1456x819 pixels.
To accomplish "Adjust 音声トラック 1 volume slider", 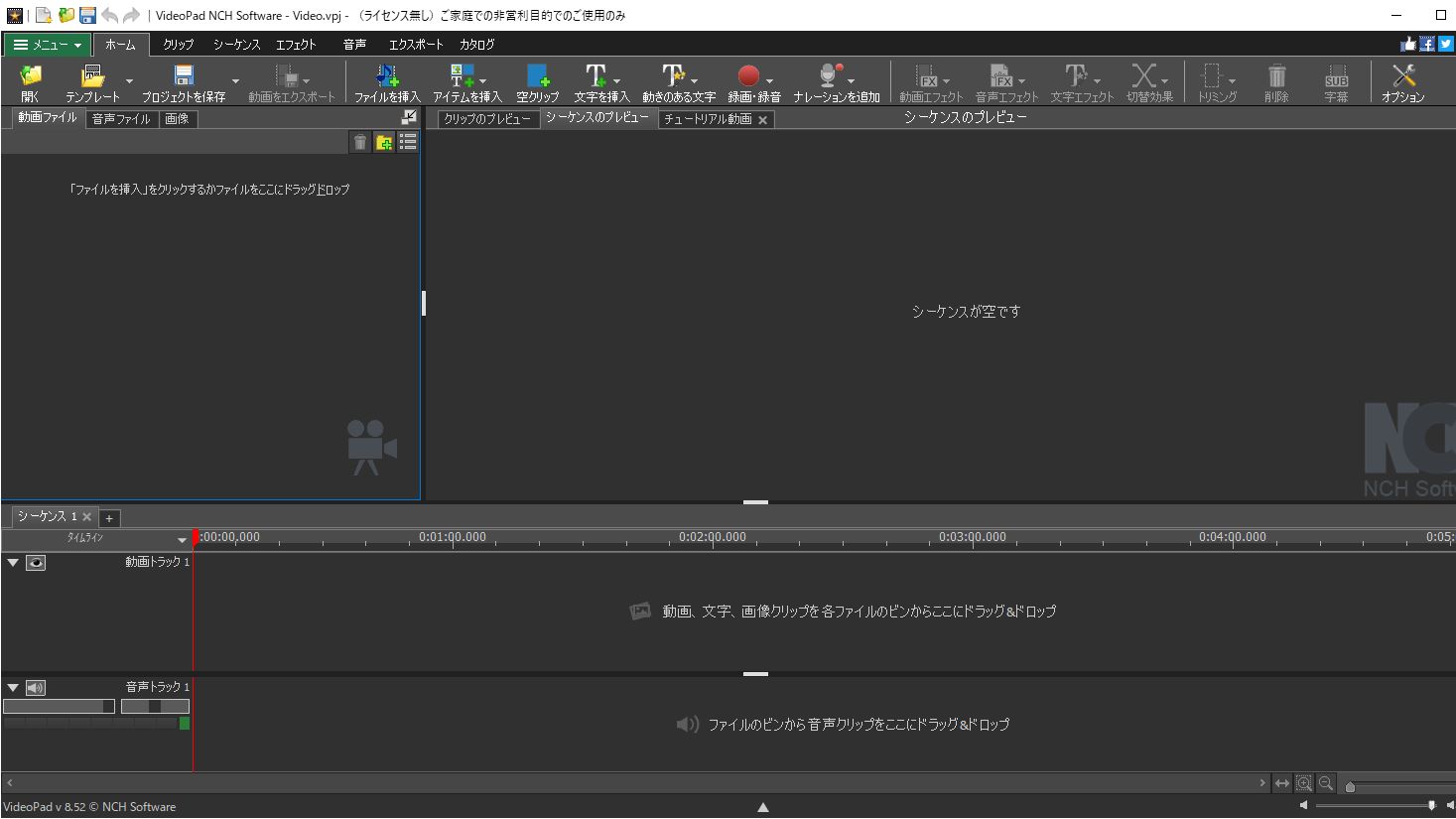I will click(60, 707).
